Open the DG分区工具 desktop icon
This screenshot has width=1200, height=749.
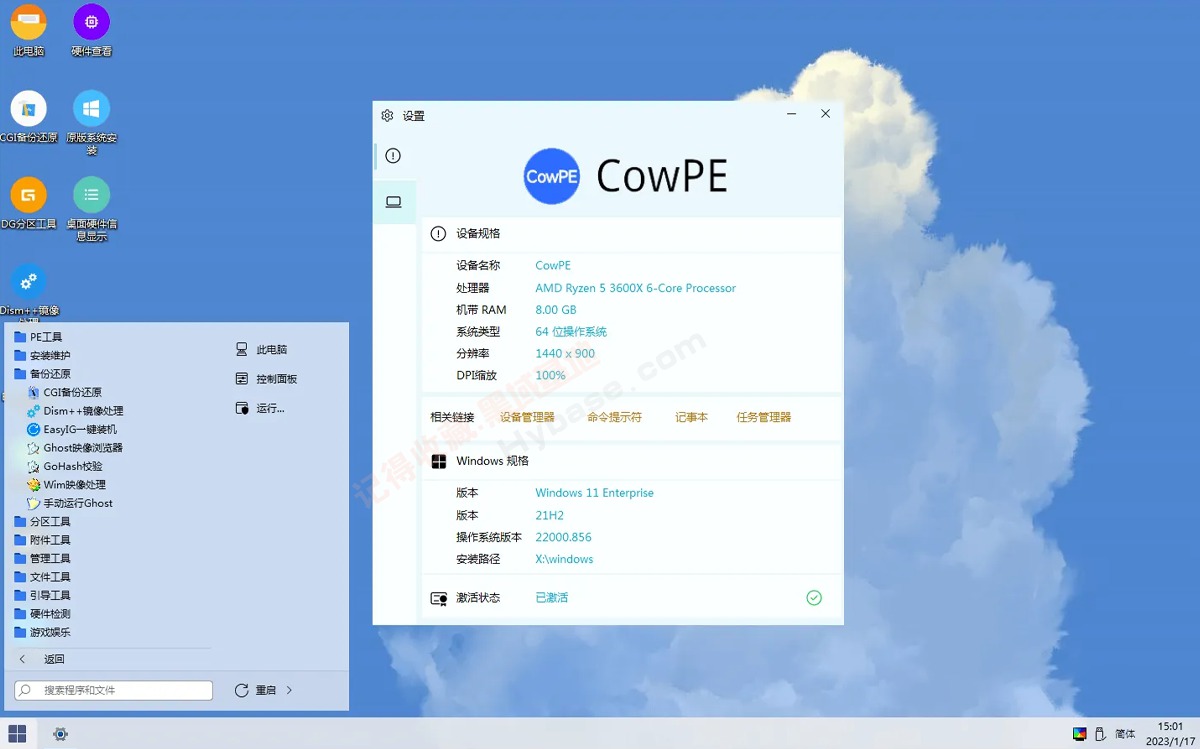(x=28, y=203)
